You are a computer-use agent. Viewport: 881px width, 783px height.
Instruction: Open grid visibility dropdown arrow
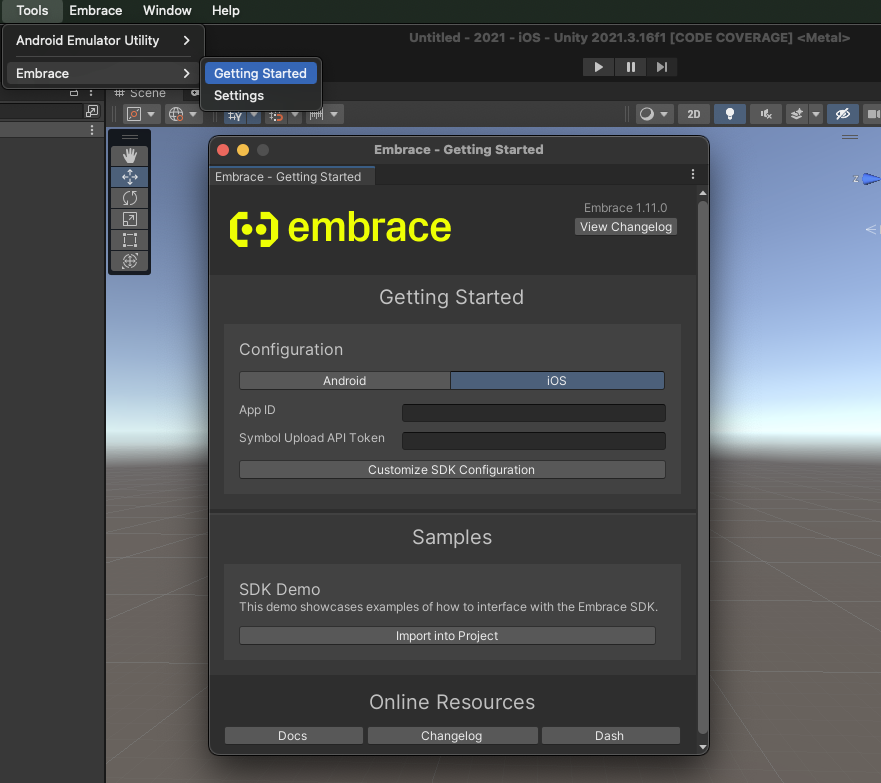254,115
